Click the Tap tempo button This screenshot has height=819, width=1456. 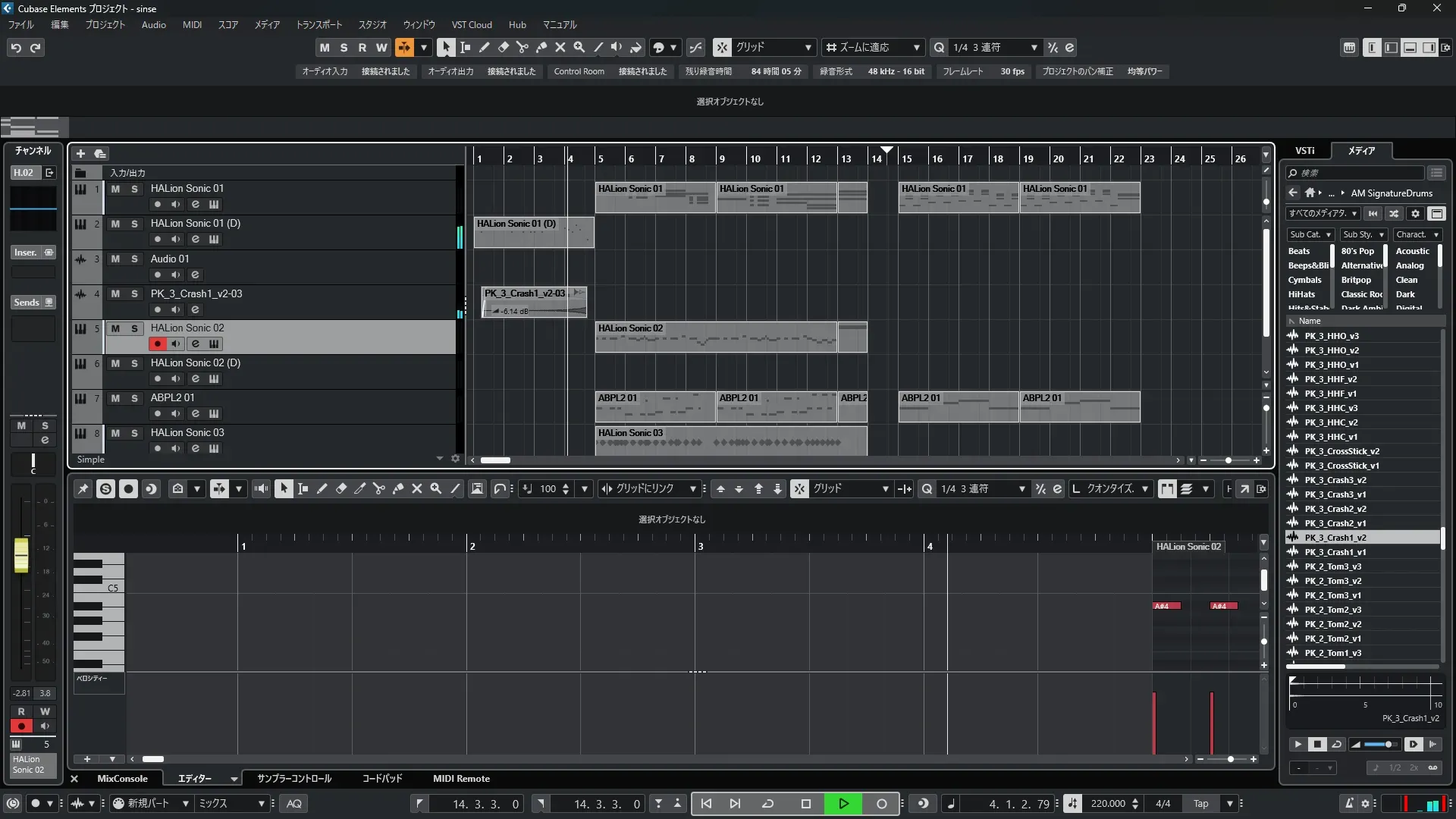1200,804
